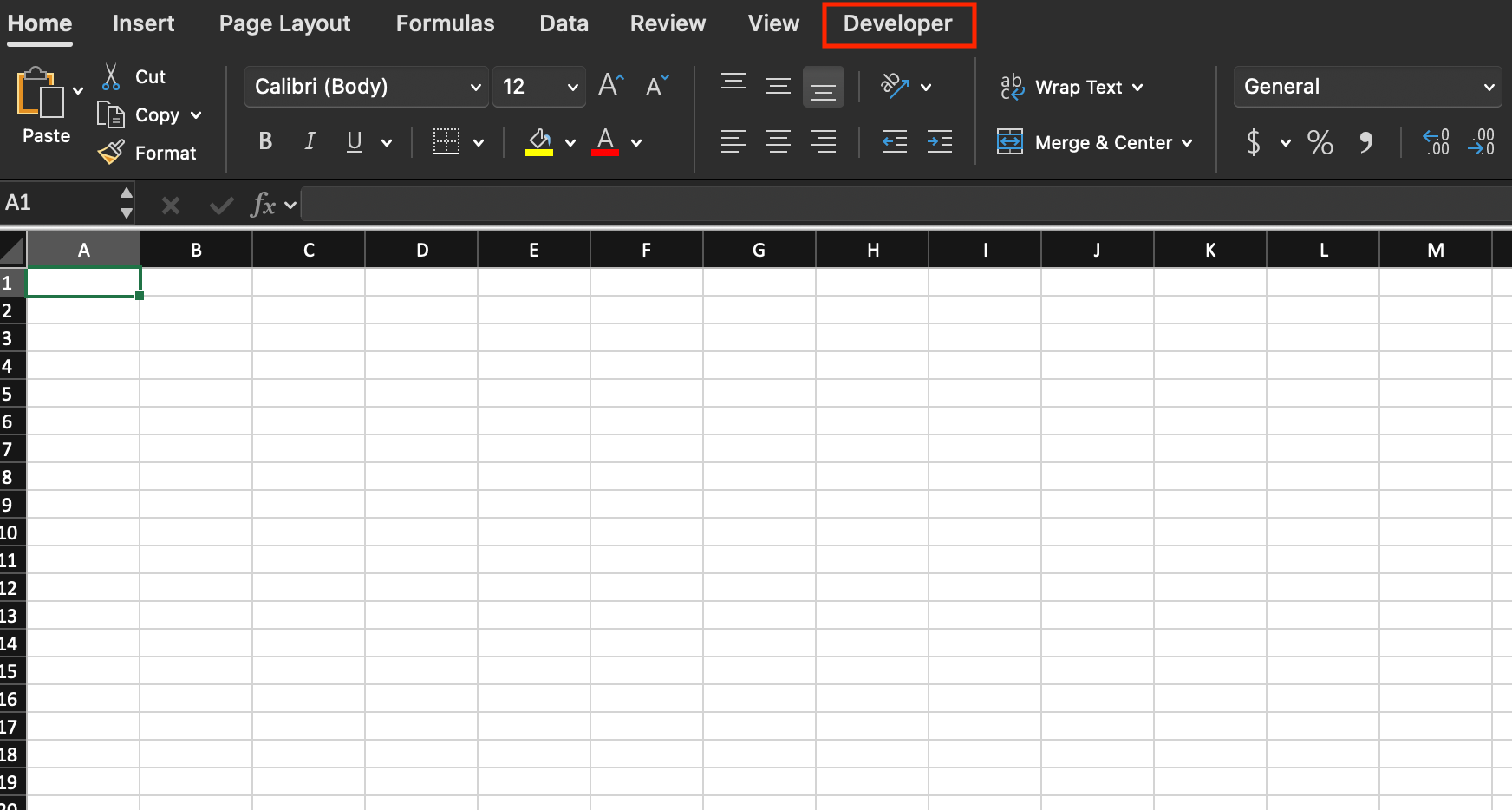Switch to the Developer tab
The width and height of the screenshot is (1512, 810).
[x=899, y=23]
